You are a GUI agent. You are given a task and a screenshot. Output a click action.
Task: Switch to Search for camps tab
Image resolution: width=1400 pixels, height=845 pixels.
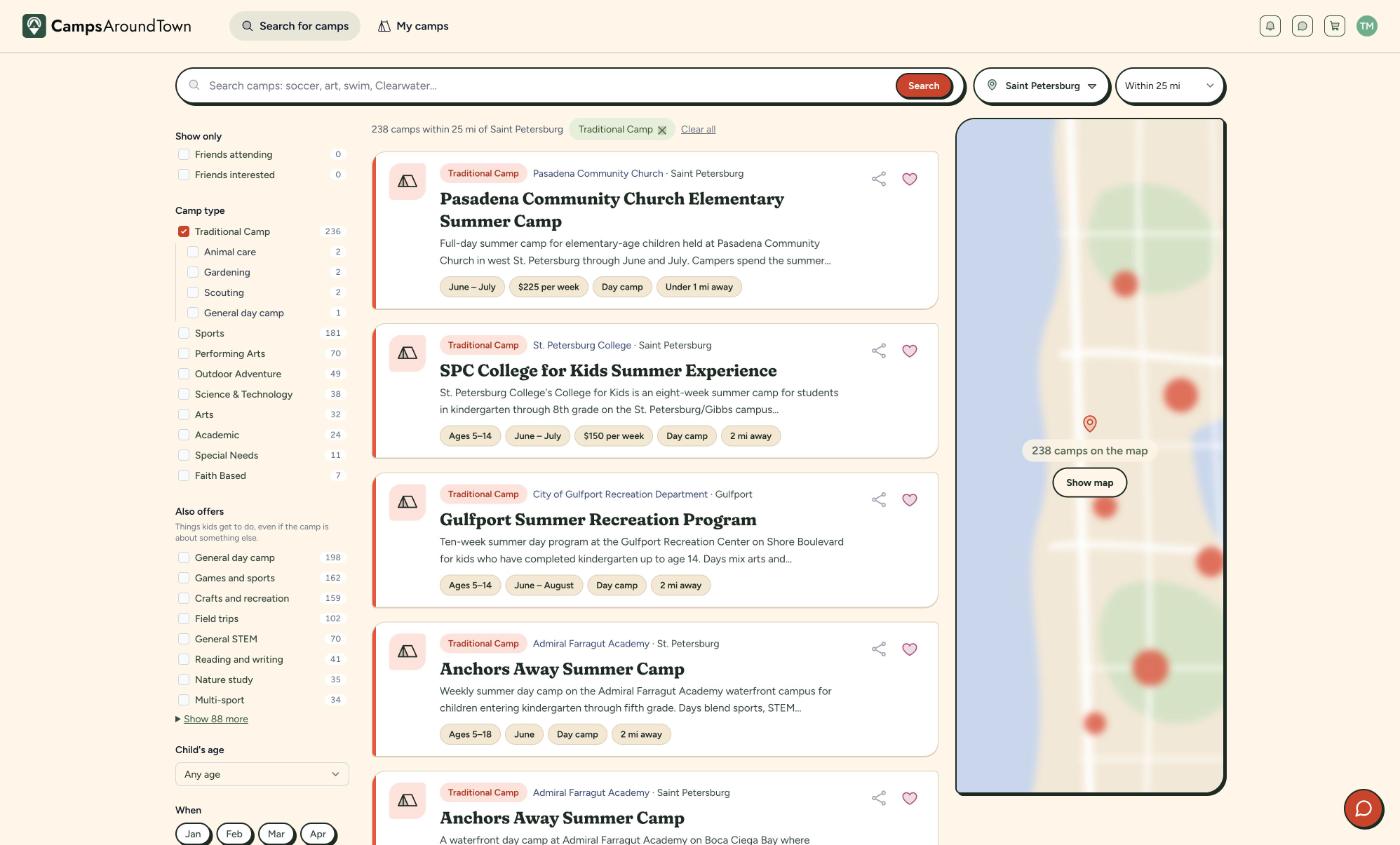tap(295, 26)
